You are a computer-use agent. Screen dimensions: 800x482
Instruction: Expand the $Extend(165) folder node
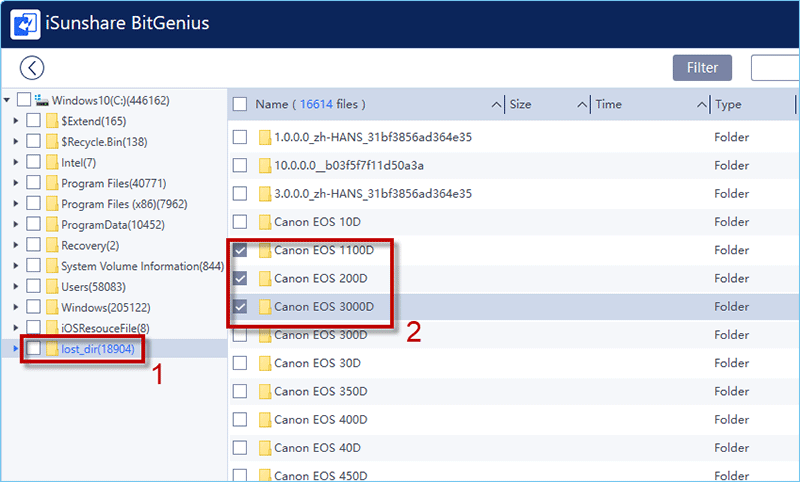(x=16, y=121)
